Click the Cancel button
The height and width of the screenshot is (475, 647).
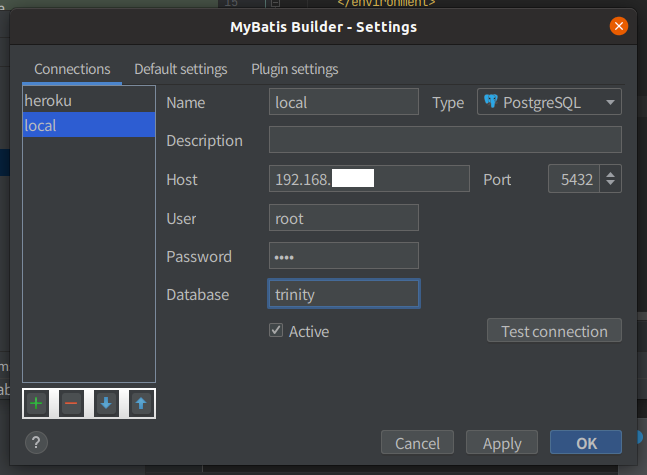click(417, 443)
